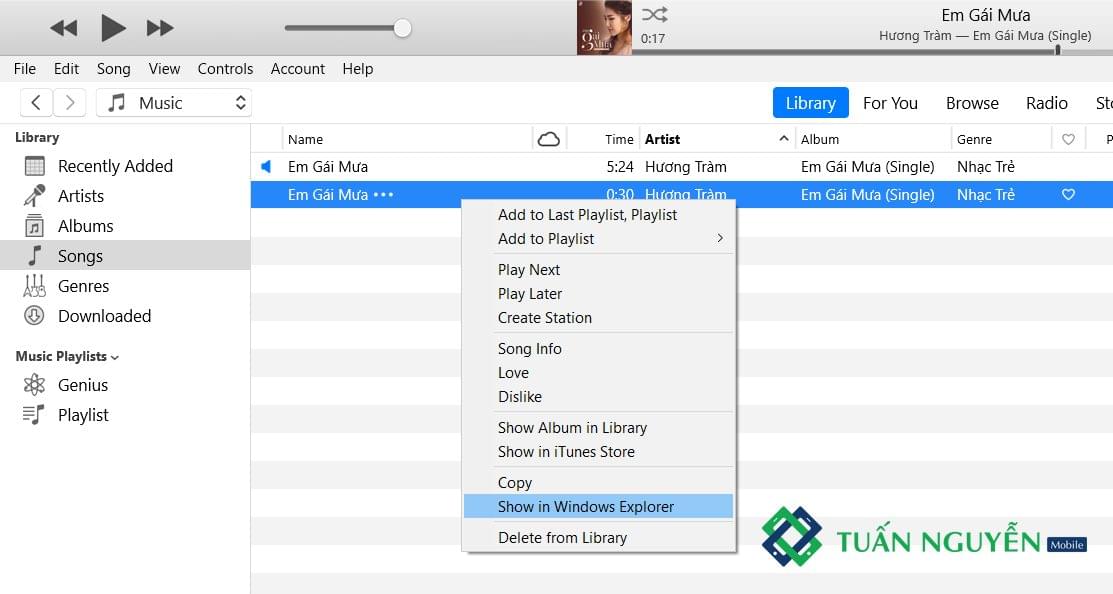Select Song Info from context menu
Viewport: 1113px width, 594px height.
(529, 349)
